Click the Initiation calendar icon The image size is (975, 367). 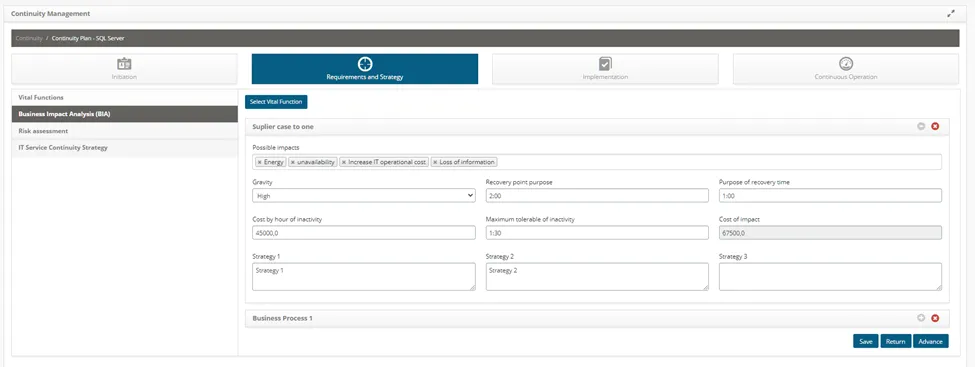tap(124, 63)
